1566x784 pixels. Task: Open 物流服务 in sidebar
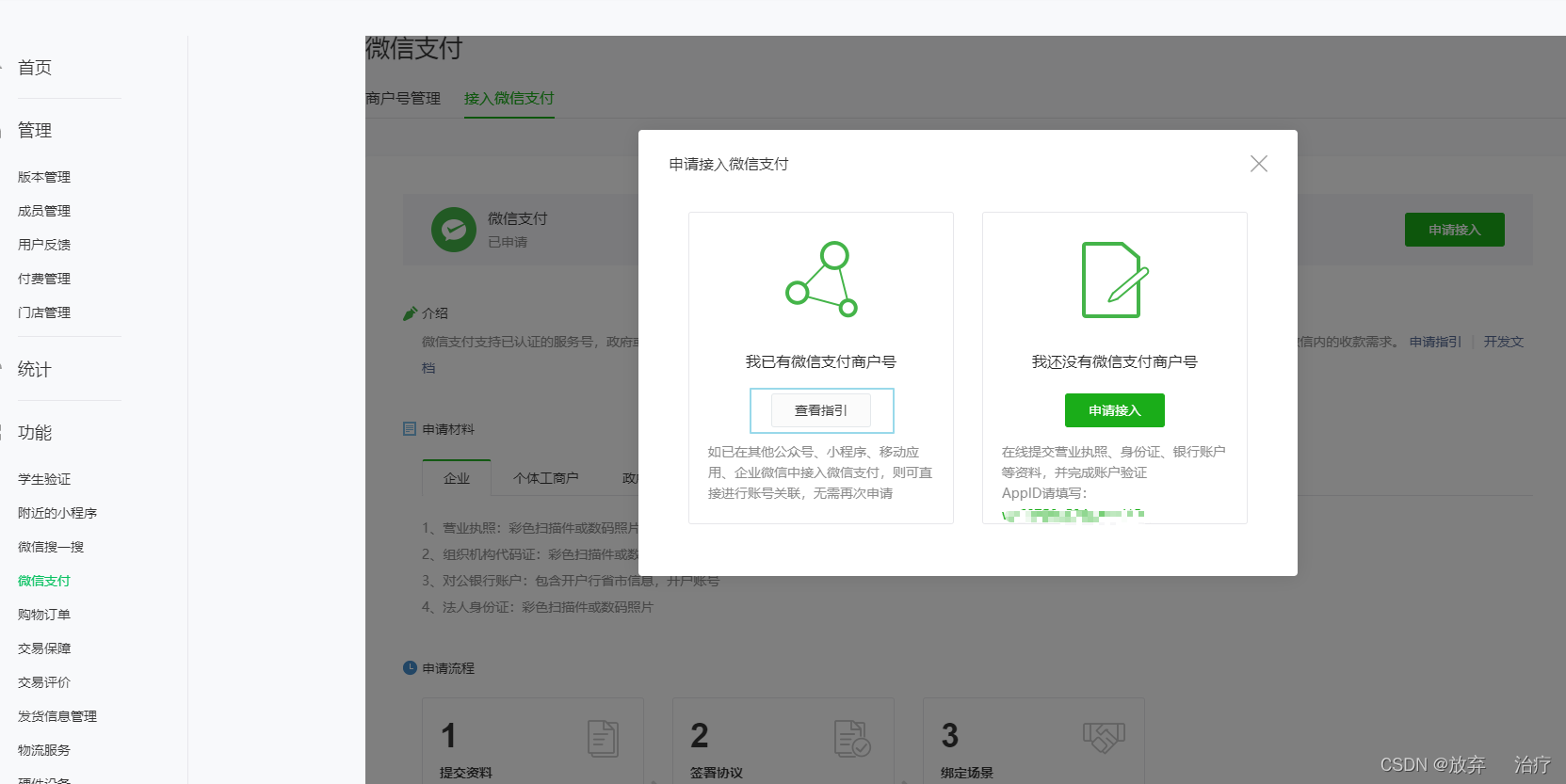click(44, 750)
